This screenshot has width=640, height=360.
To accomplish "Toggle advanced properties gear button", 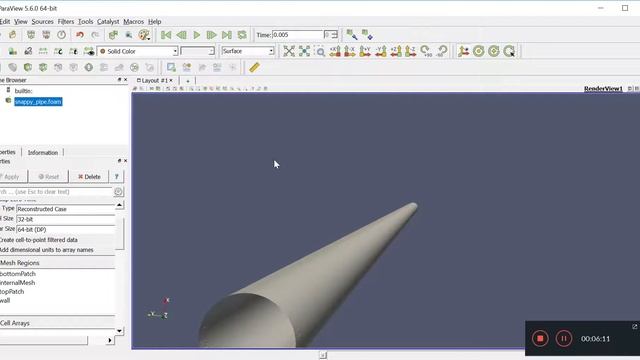I will click(x=118, y=192).
